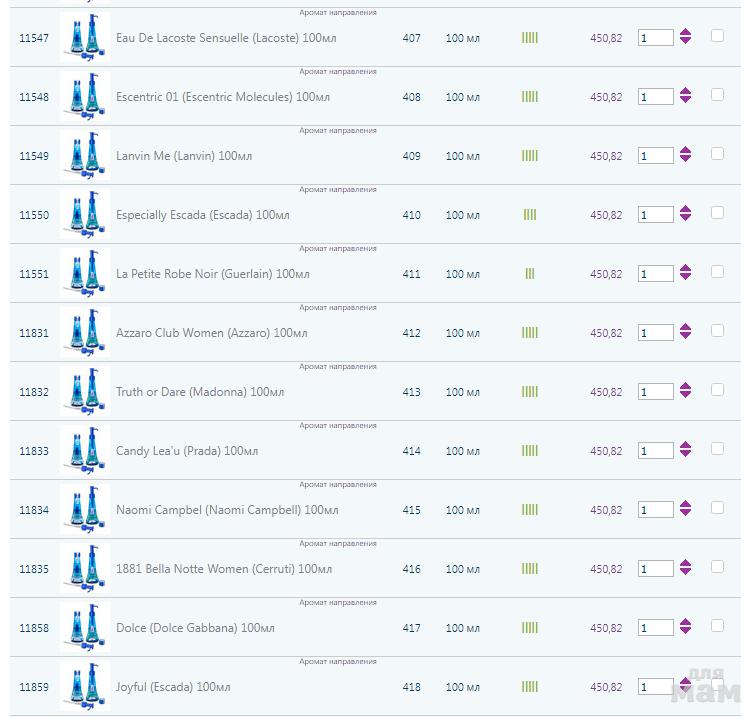Enable the Escentric 01 row checkbox
The height and width of the screenshot is (717, 756).
(x=717, y=95)
